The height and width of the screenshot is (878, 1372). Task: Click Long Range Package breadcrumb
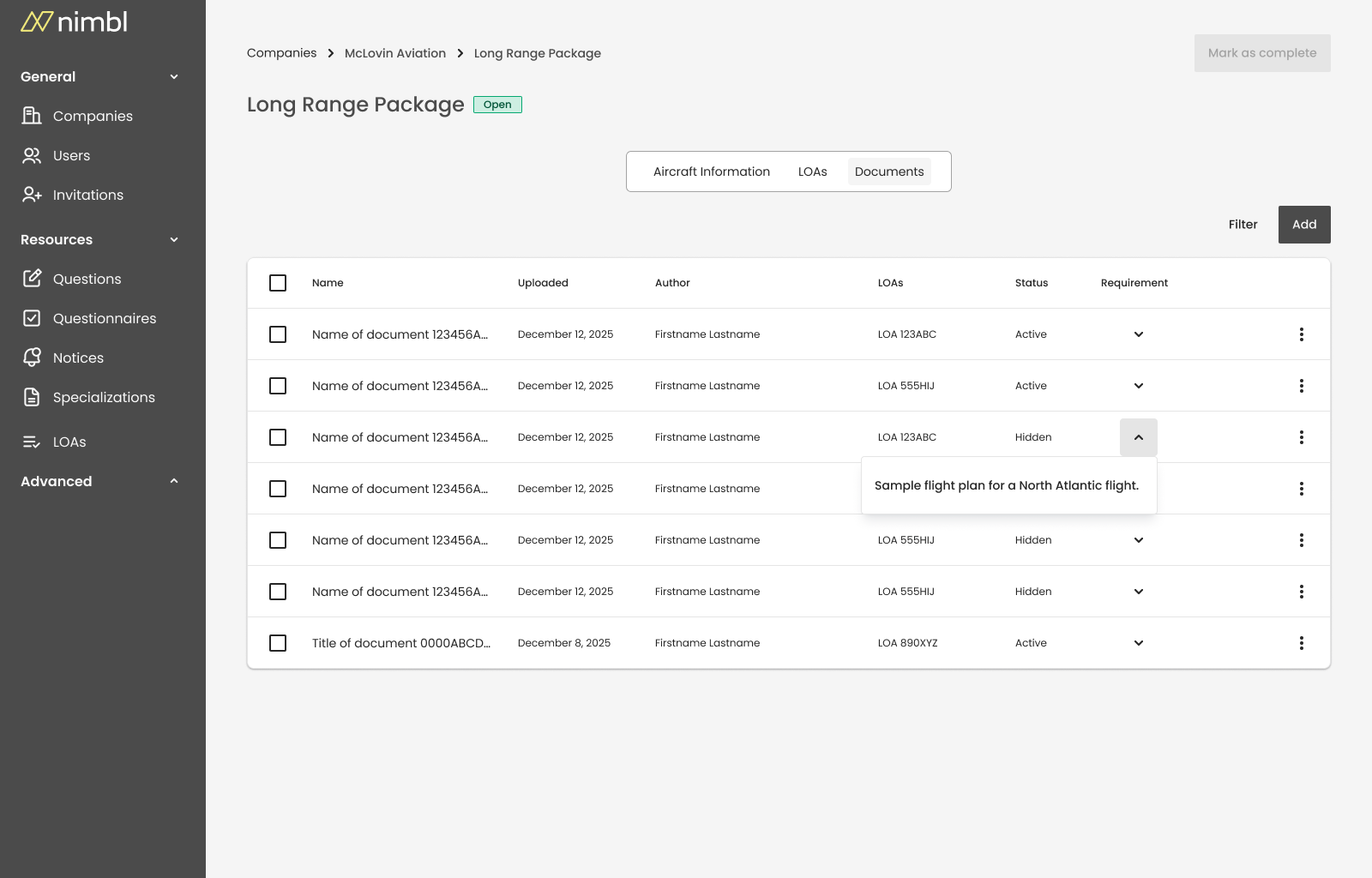pos(538,53)
